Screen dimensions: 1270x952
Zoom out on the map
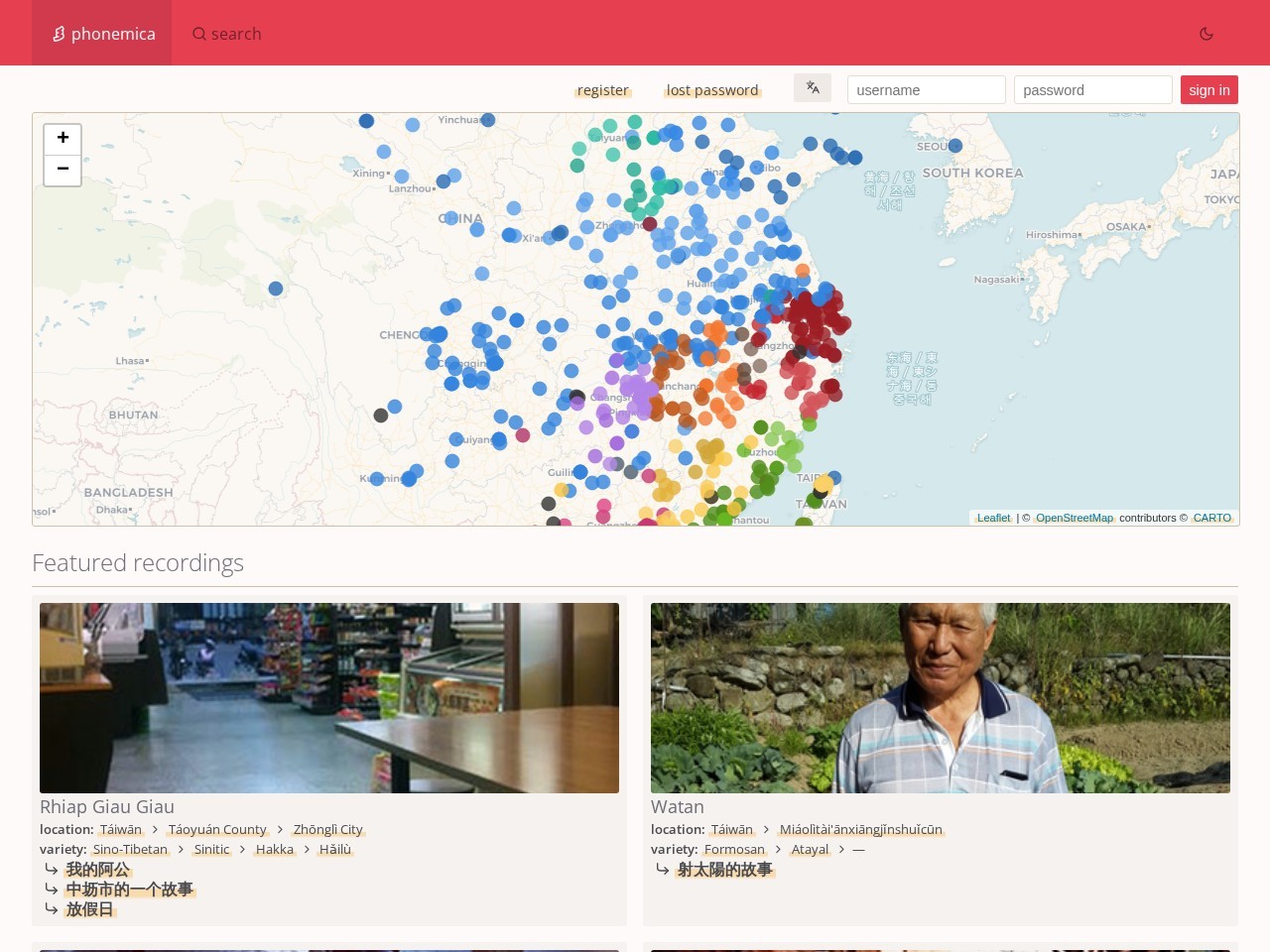(x=63, y=170)
